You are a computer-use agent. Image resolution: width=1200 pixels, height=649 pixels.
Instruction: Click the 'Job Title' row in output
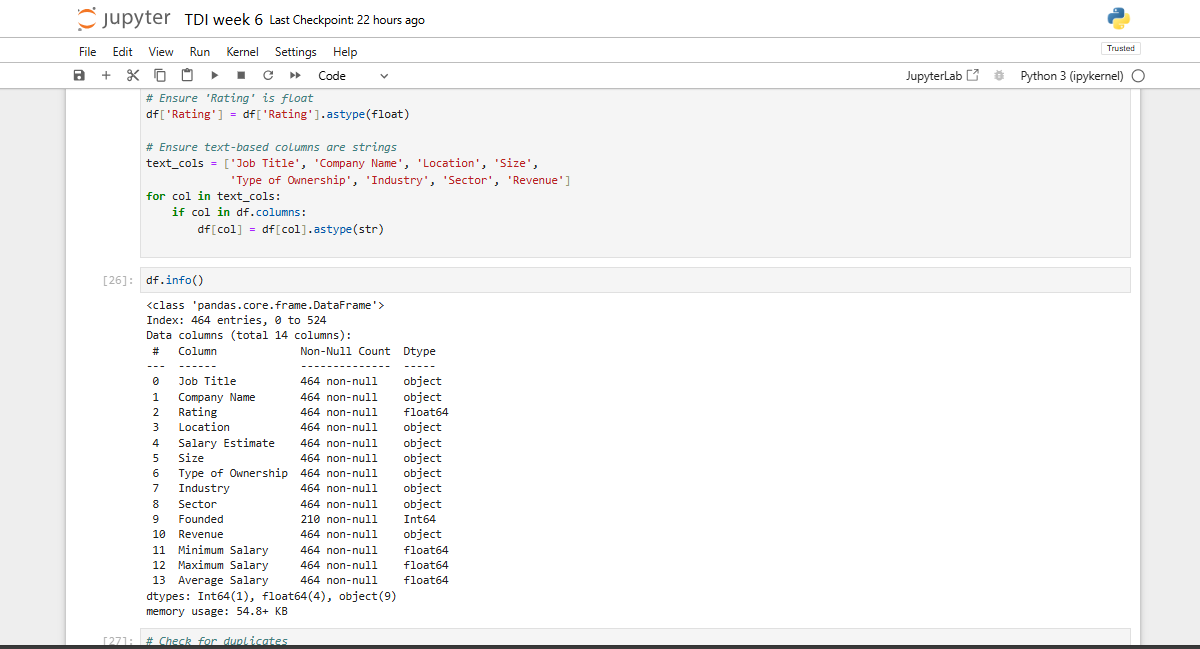(296, 381)
